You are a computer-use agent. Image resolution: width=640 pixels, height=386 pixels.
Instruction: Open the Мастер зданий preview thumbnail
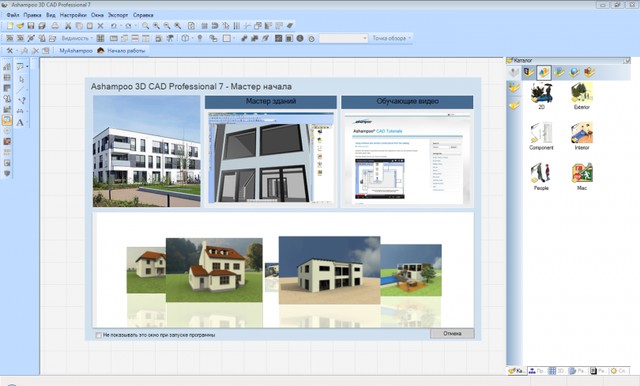271,158
